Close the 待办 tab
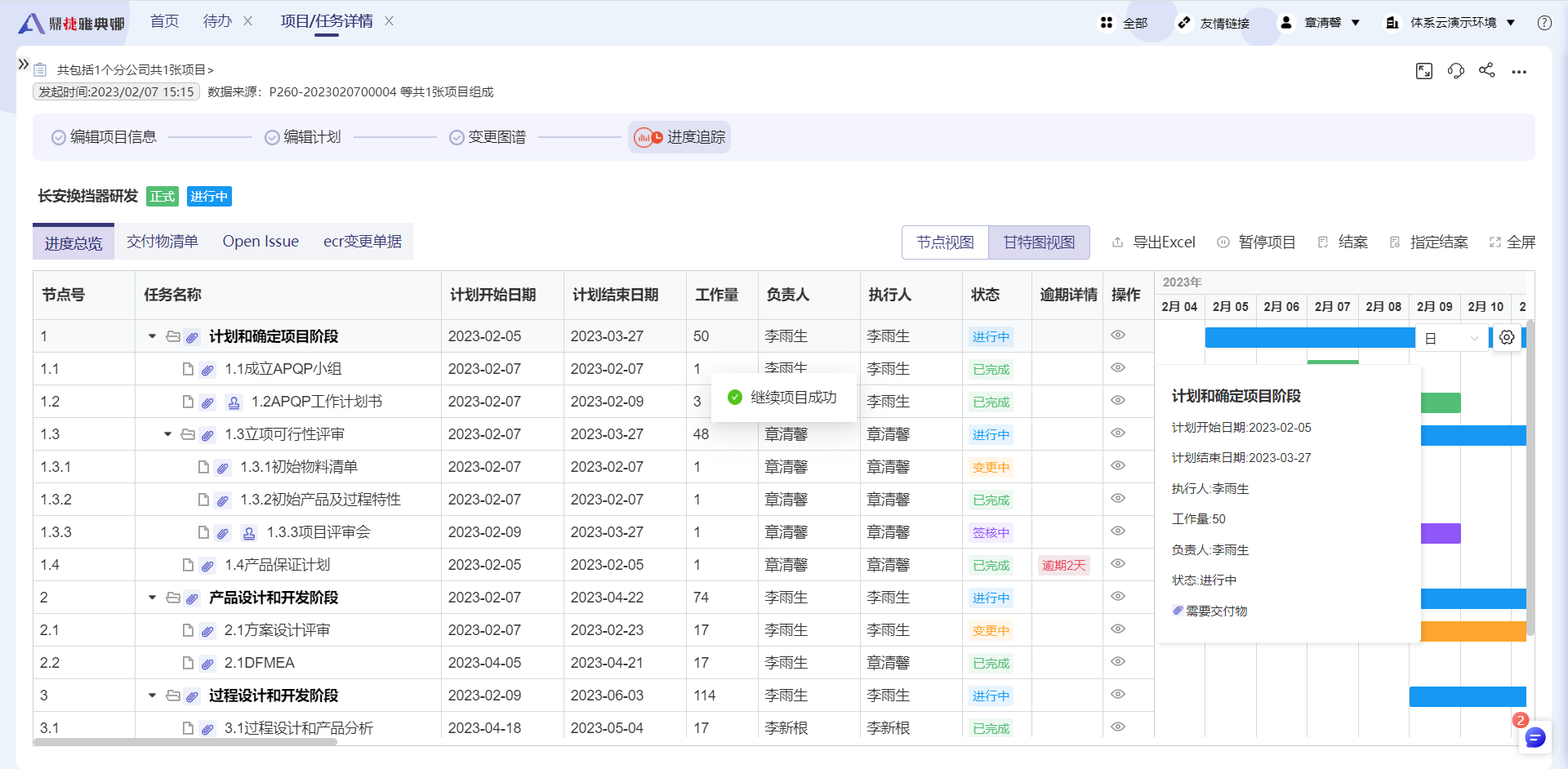The height and width of the screenshot is (769, 1568). [x=248, y=21]
